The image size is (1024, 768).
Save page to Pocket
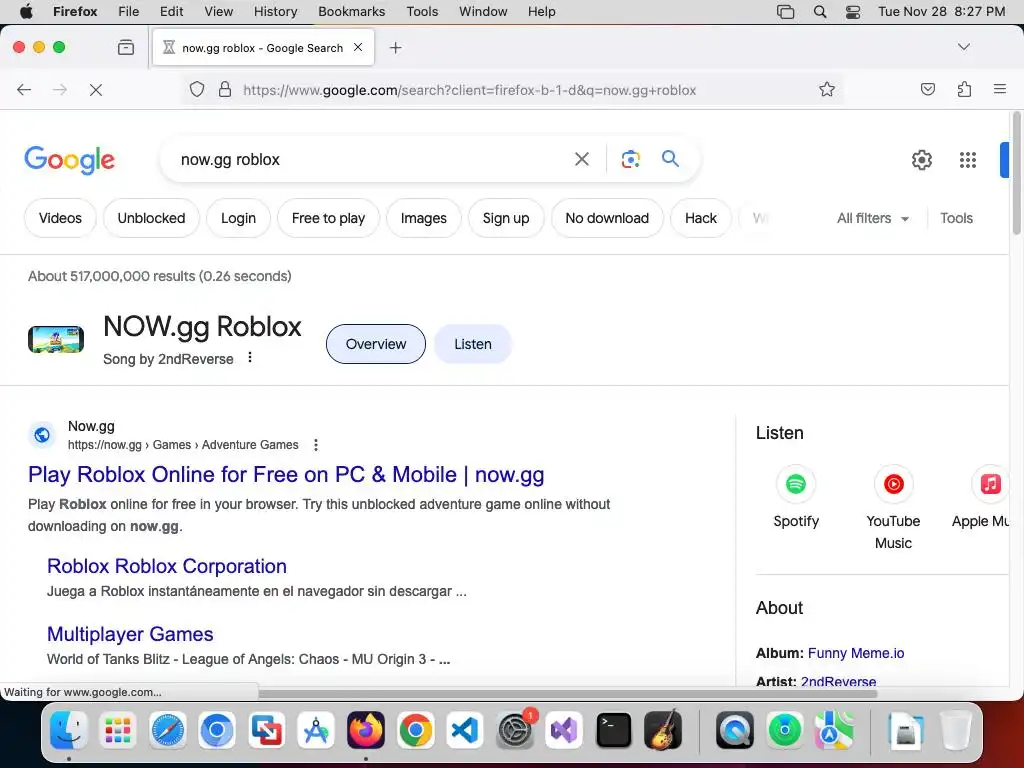[x=927, y=89]
